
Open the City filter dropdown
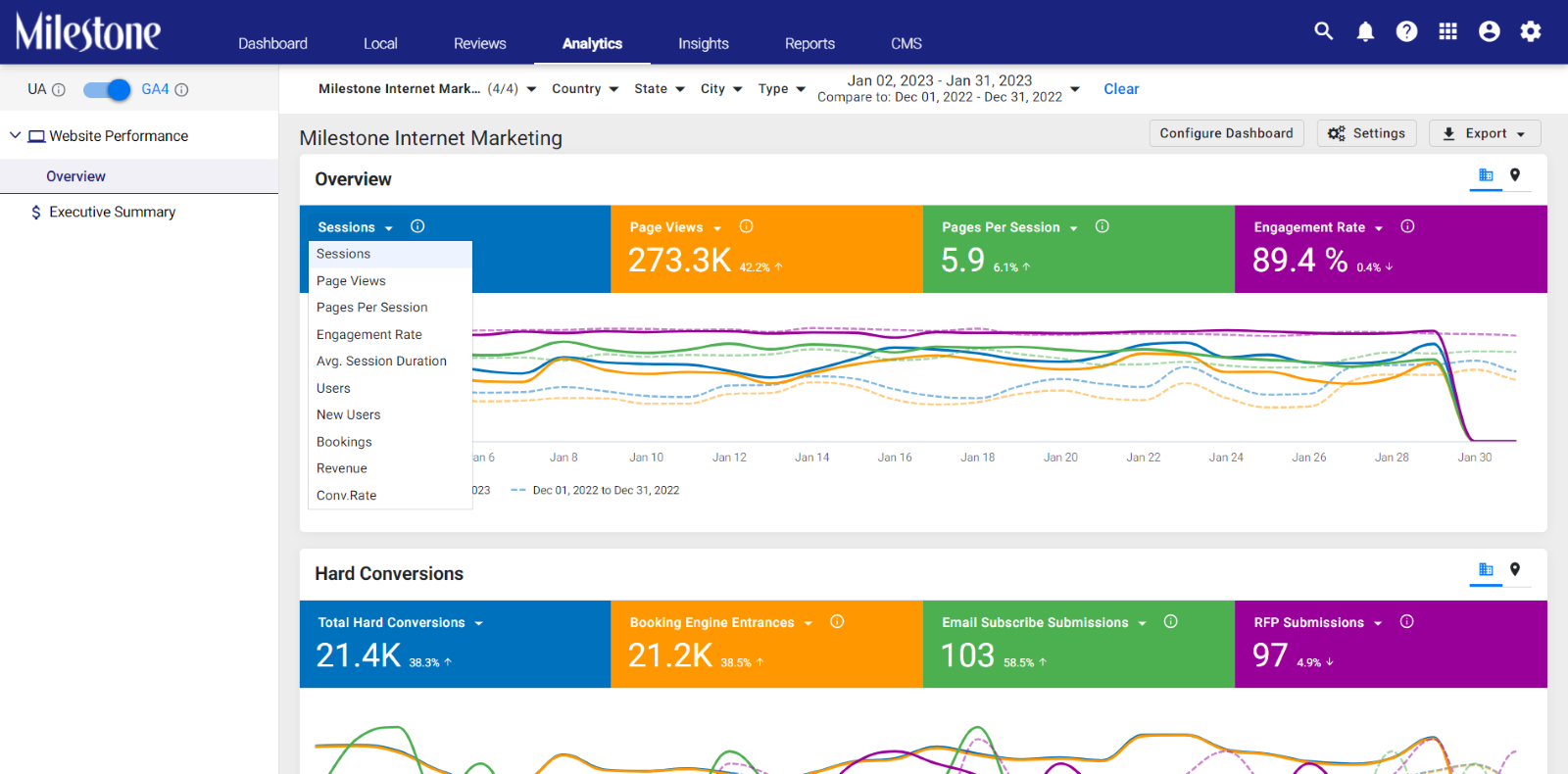(721, 89)
